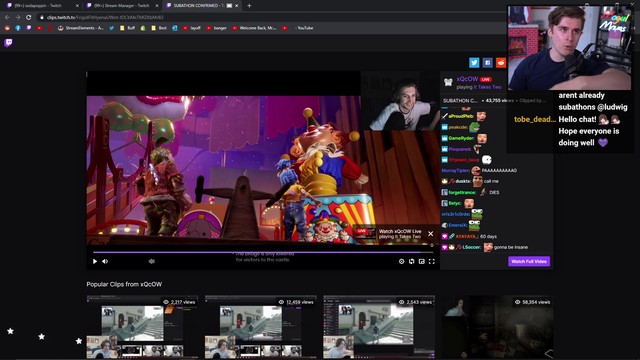Click Watch Full Video button
Screen dimensions: 640x360
click(x=529, y=261)
